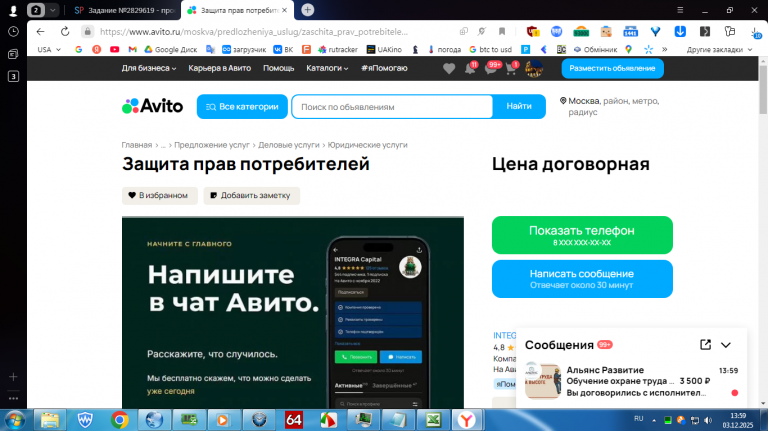The height and width of the screenshot is (431, 768).
Task: Click Показать телефон button
Action: pyautogui.click(x=582, y=235)
